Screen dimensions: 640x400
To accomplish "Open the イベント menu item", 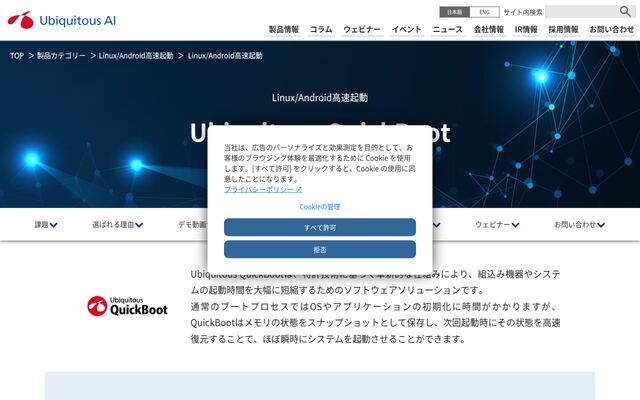I will click(x=407, y=29).
